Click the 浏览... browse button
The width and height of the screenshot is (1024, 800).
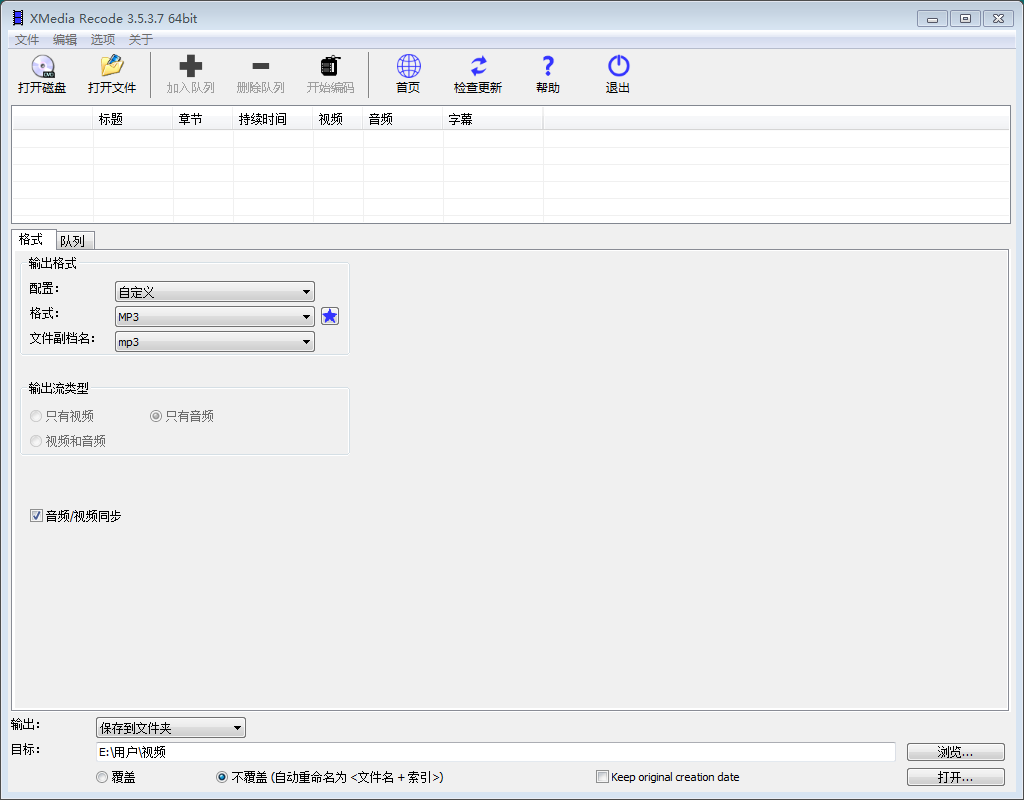[x=955, y=752]
